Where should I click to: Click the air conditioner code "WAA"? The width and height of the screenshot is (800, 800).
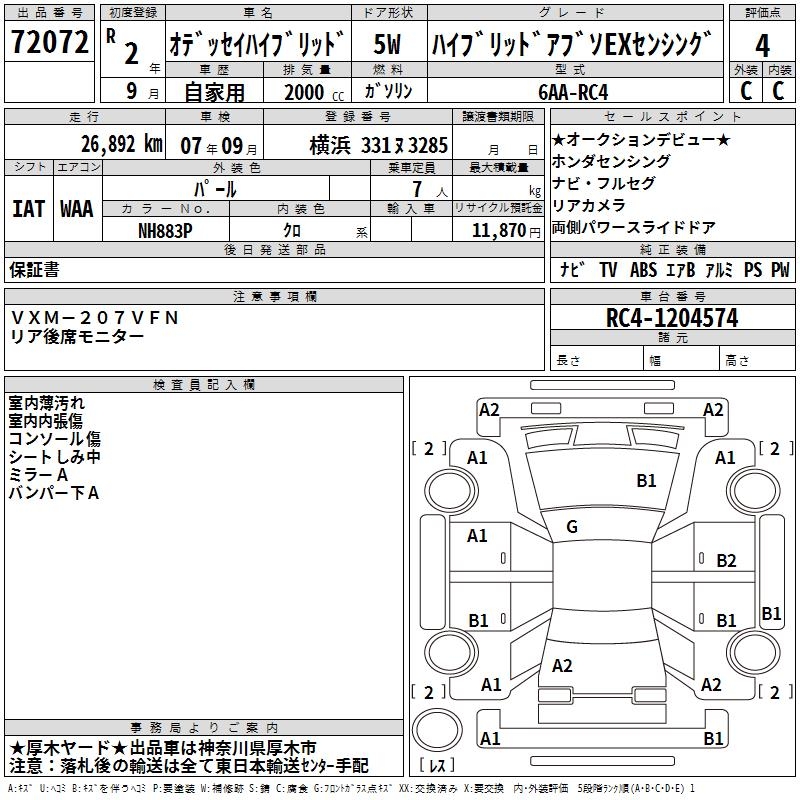click(x=77, y=209)
